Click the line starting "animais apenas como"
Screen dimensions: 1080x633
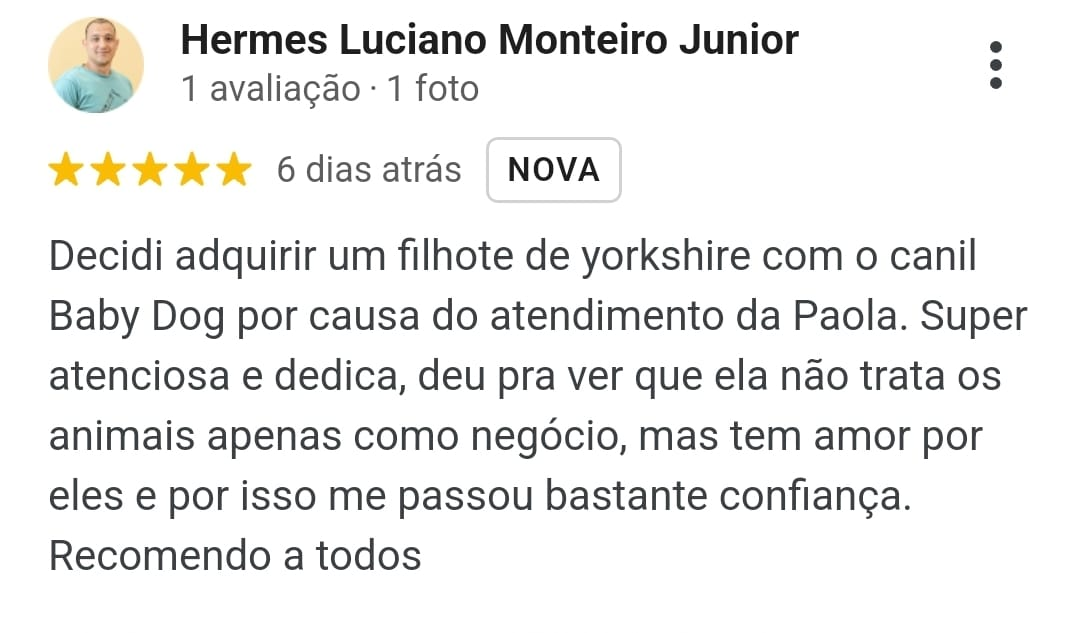[x=515, y=437]
